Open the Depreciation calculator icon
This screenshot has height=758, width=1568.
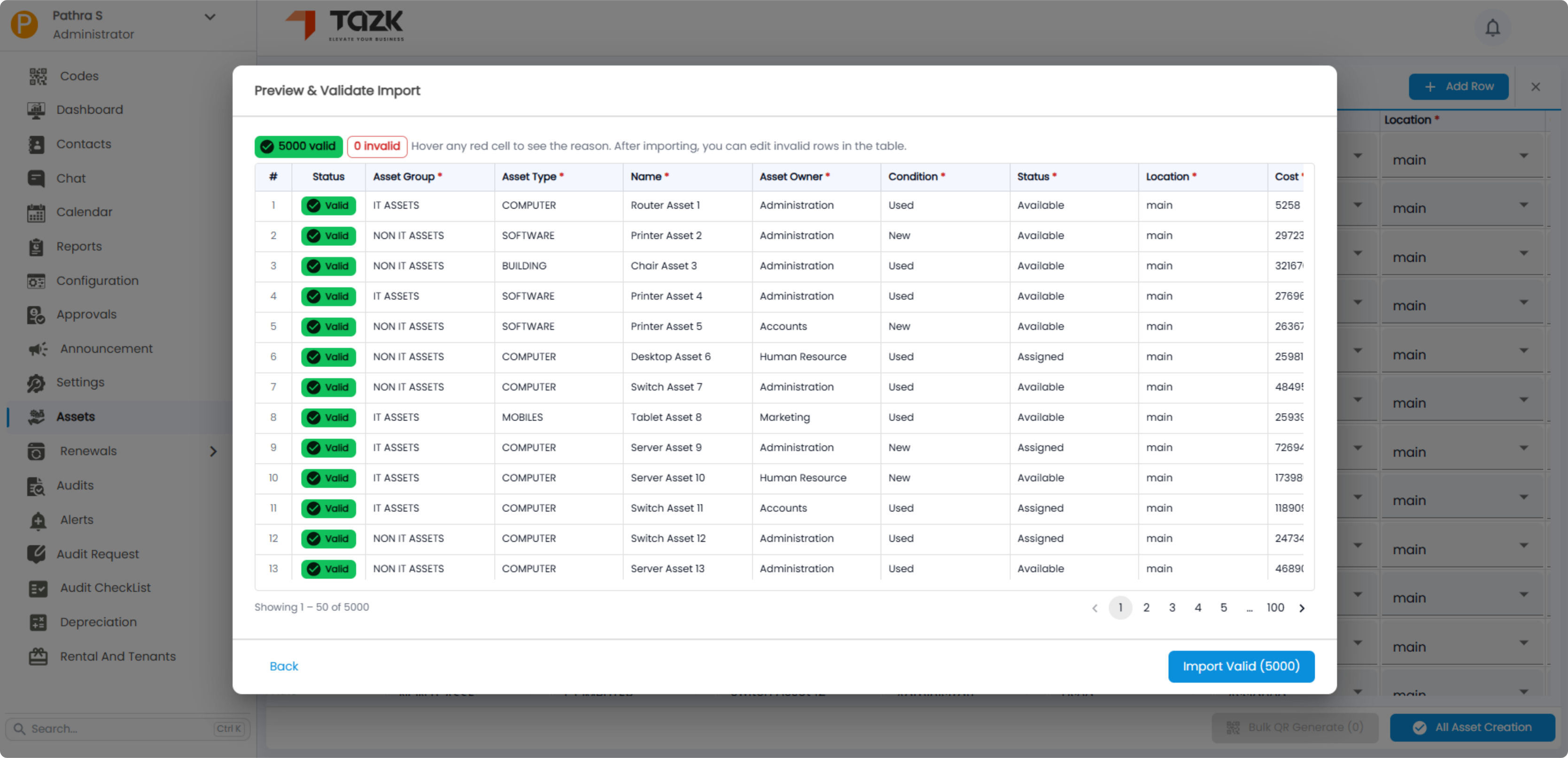tap(38, 622)
